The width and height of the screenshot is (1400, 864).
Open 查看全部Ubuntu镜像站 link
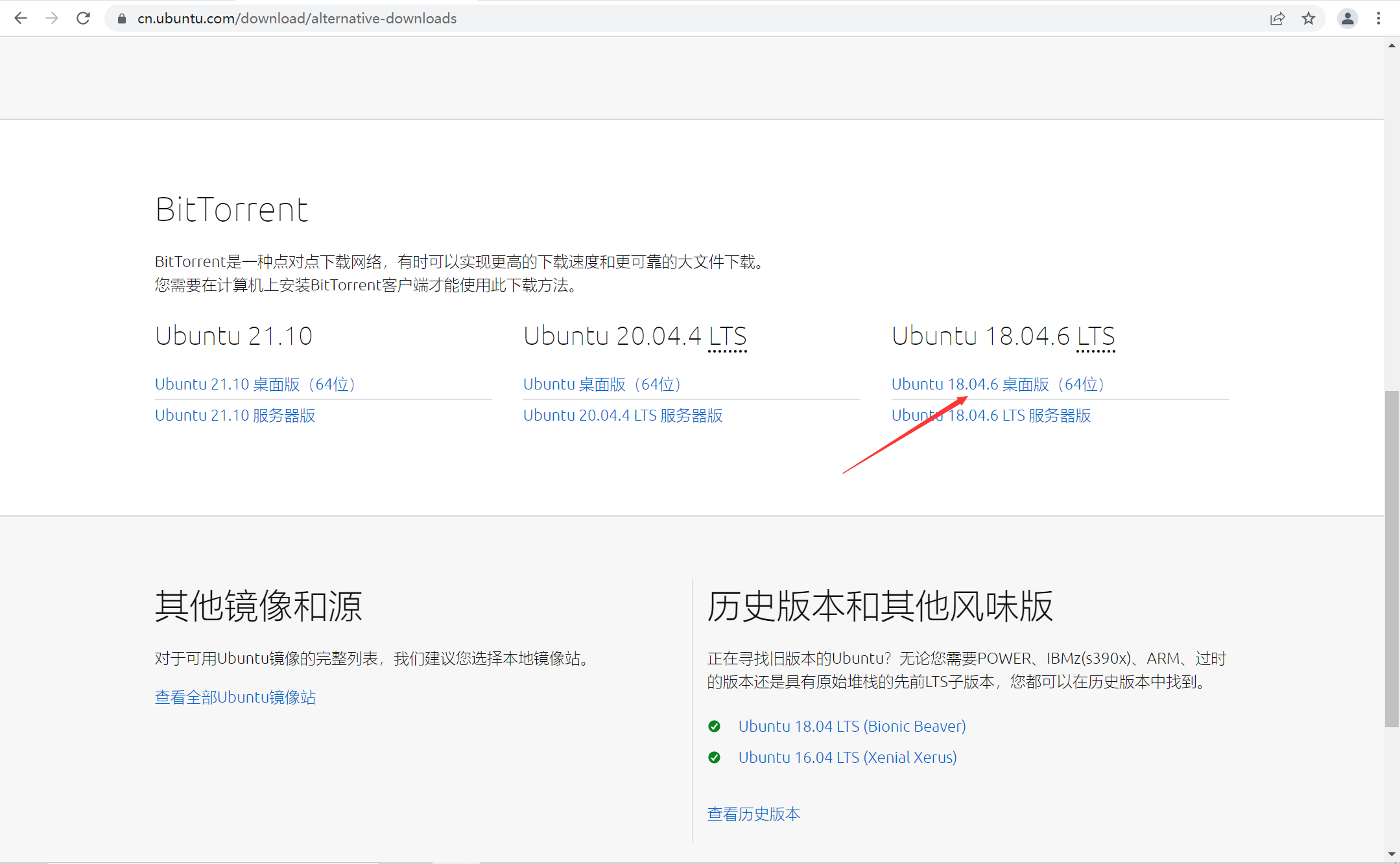point(235,697)
